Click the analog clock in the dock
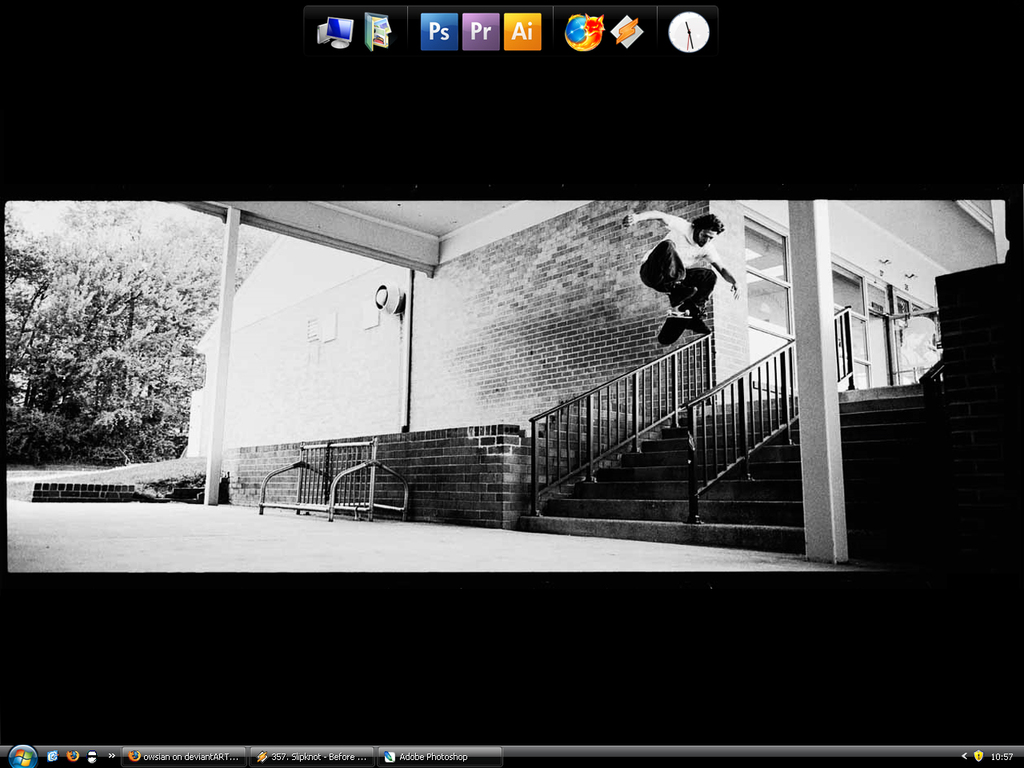 coord(688,31)
